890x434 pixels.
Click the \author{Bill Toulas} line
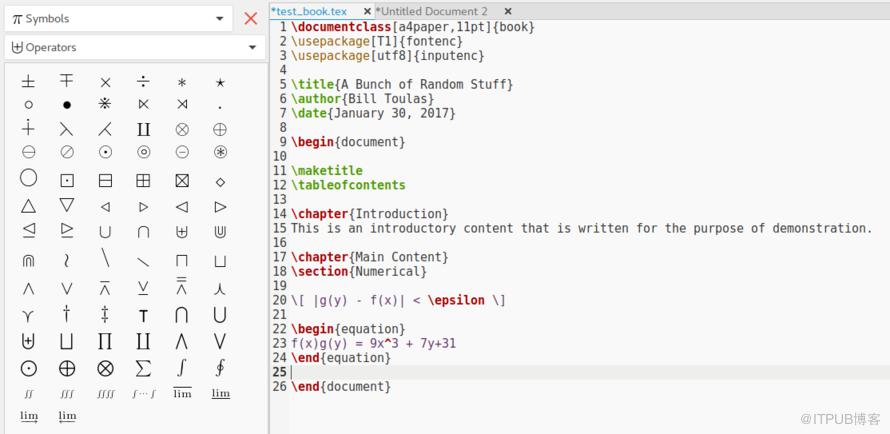362,99
